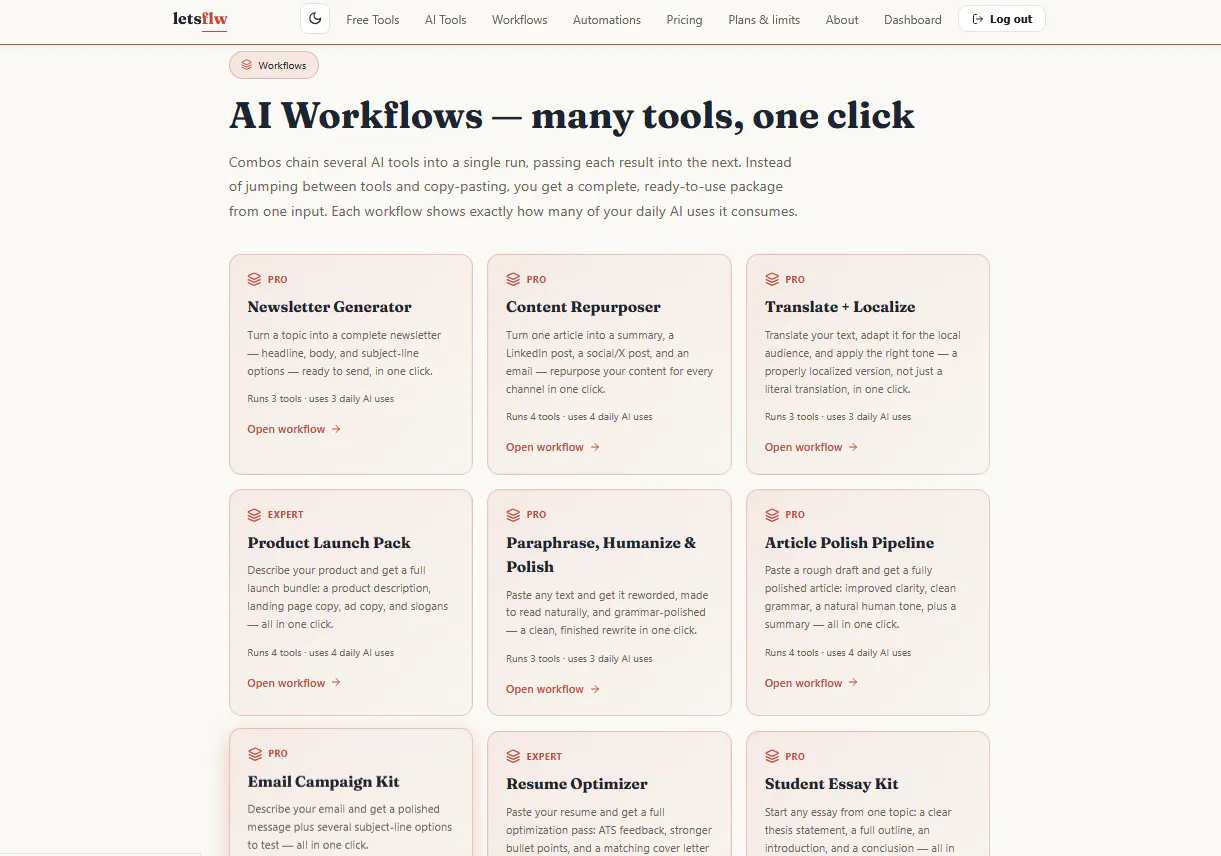Image resolution: width=1221 pixels, height=856 pixels.
Task: Open workflow for Translate + Localize
Action: coord(812,447)
